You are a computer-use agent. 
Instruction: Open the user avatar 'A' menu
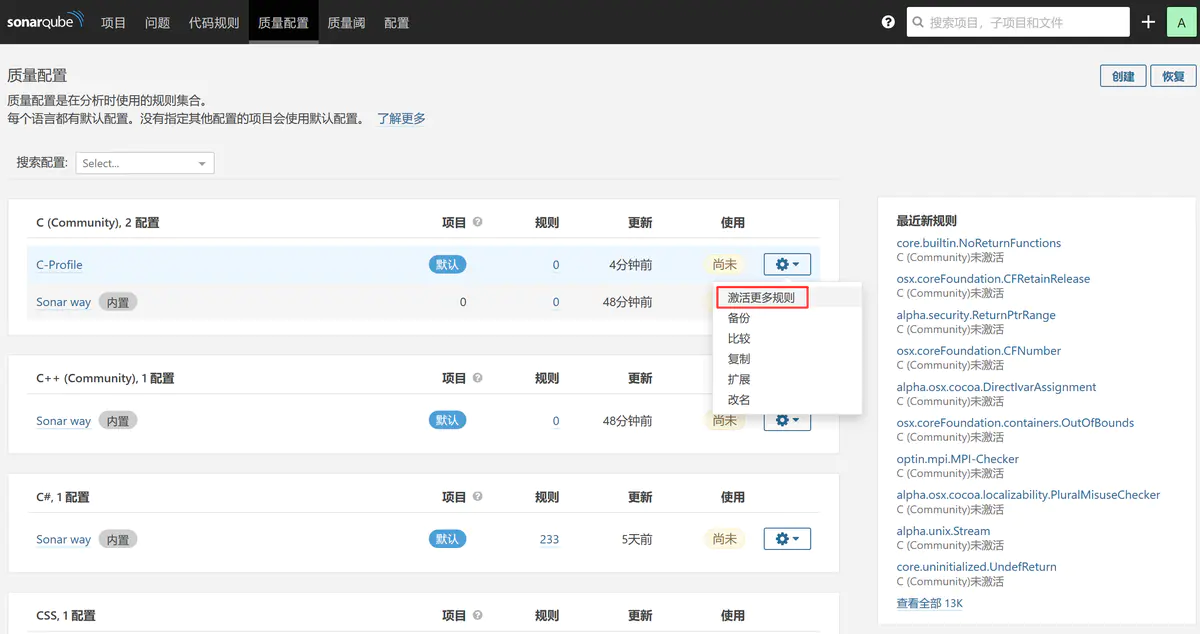point(1181,22)
